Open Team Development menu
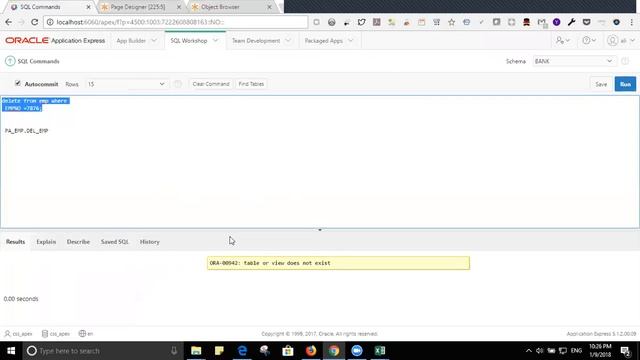This screenshot has width=640, height=360. [256, 41]
